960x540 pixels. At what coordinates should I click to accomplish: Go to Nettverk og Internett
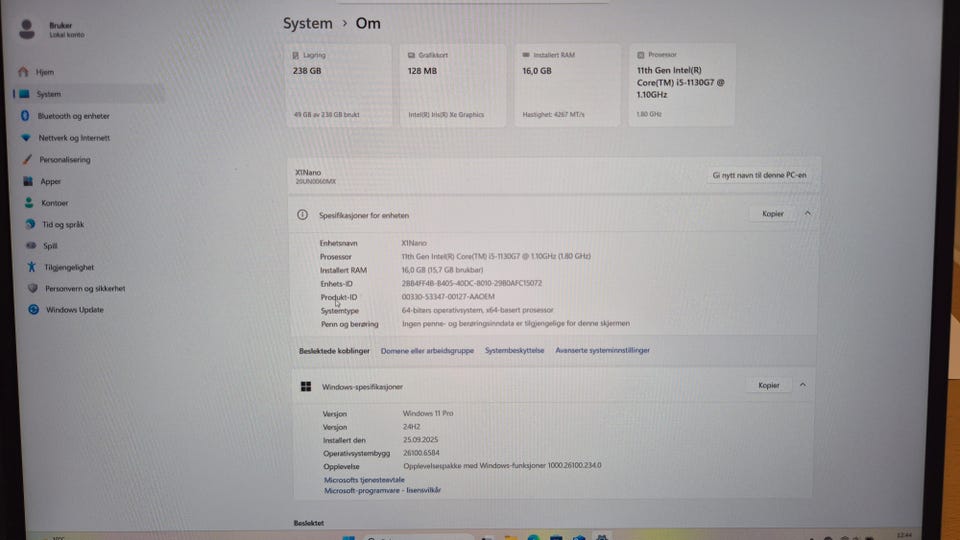coord(73,138)
